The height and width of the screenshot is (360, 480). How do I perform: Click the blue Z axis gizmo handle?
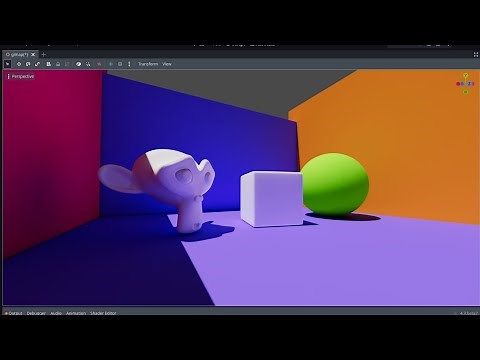[469, 84]
